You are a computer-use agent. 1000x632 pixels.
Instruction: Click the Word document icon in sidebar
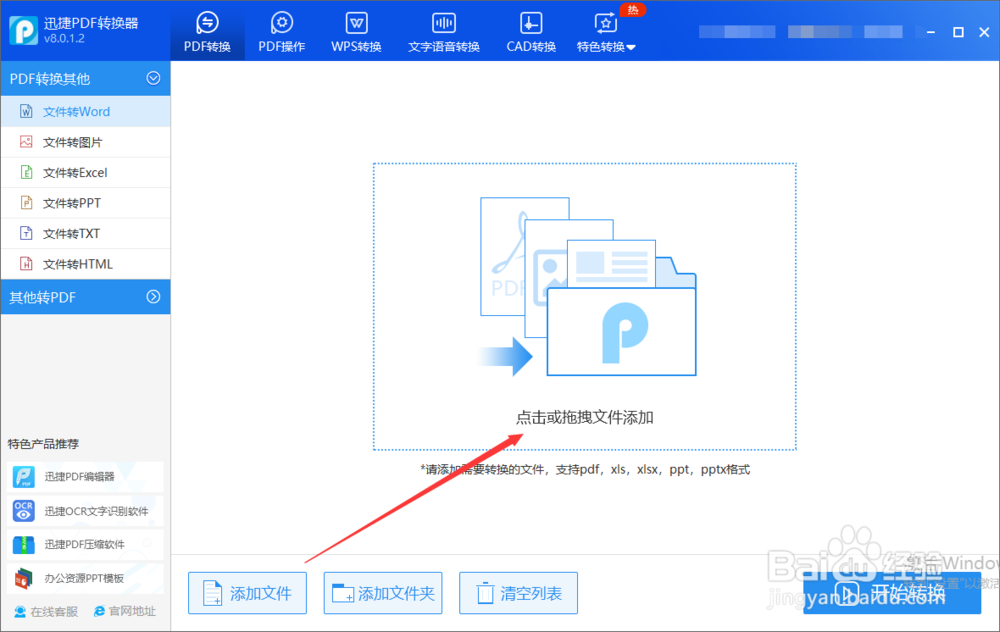point(26,112)
